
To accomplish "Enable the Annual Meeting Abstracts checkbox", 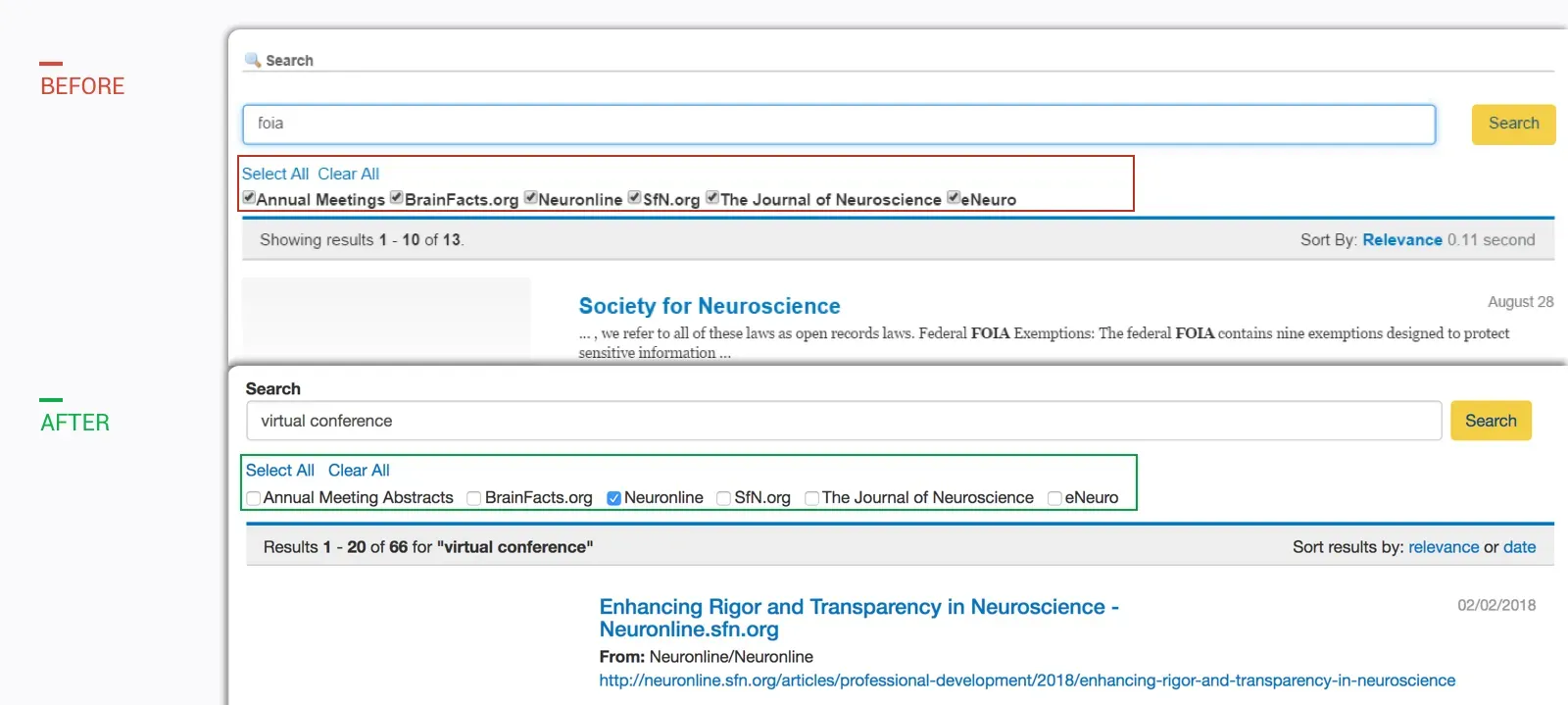I will click(254, 498).
